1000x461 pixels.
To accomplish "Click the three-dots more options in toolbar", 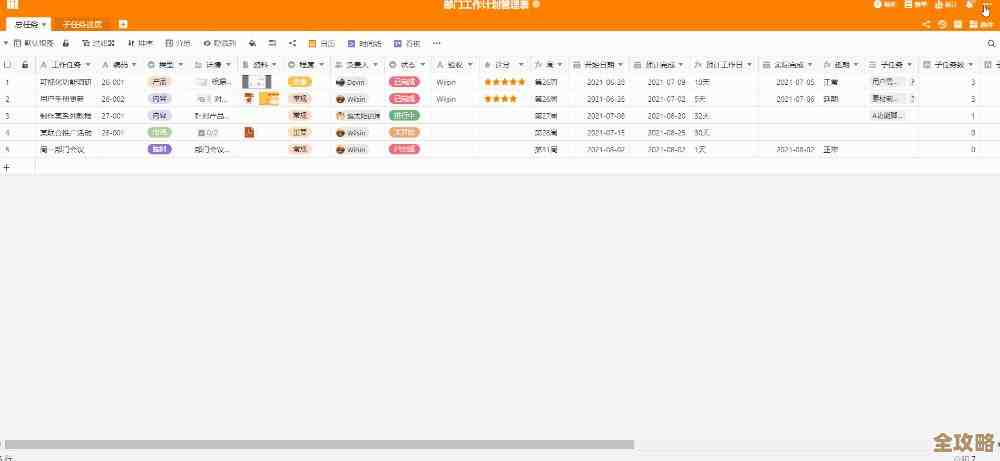I will pos(436,43).
